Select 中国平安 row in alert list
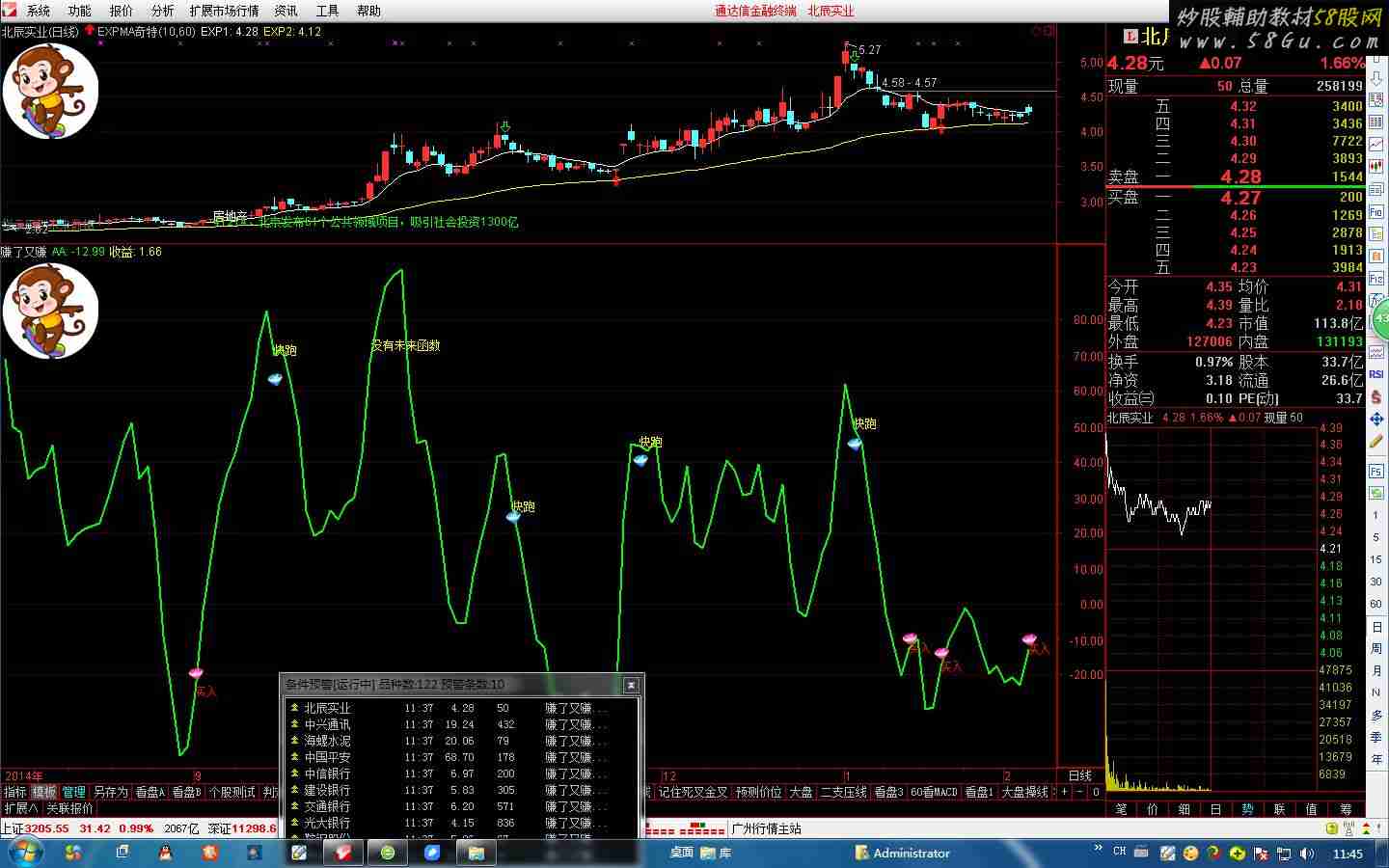 [461, 757]
